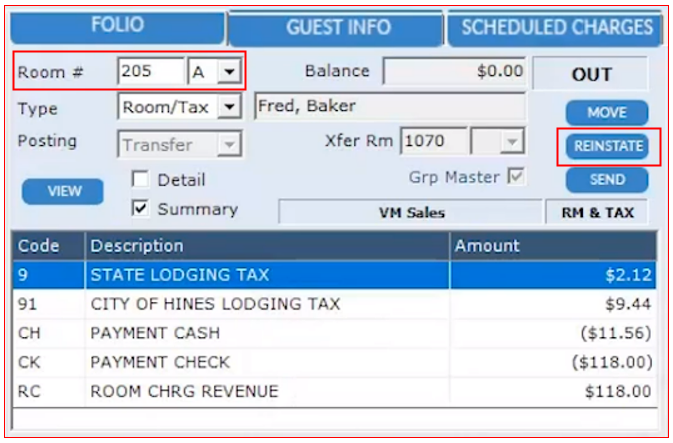Click the SEND button

(606, 180)
